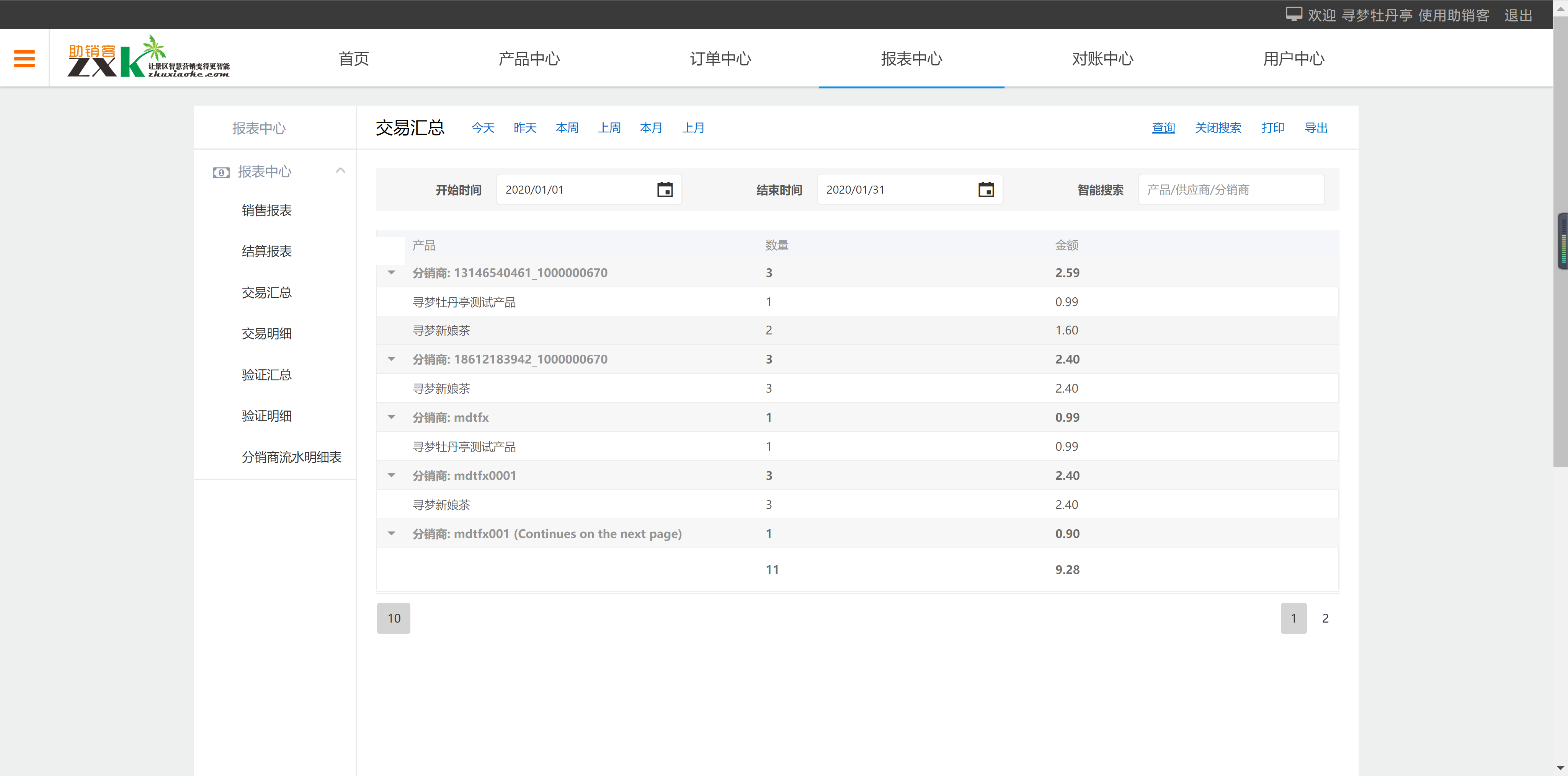Collapse the 分销商 18612183942_1000000670 group
This screenshot has height=776, width=1568.
point(391,359)
